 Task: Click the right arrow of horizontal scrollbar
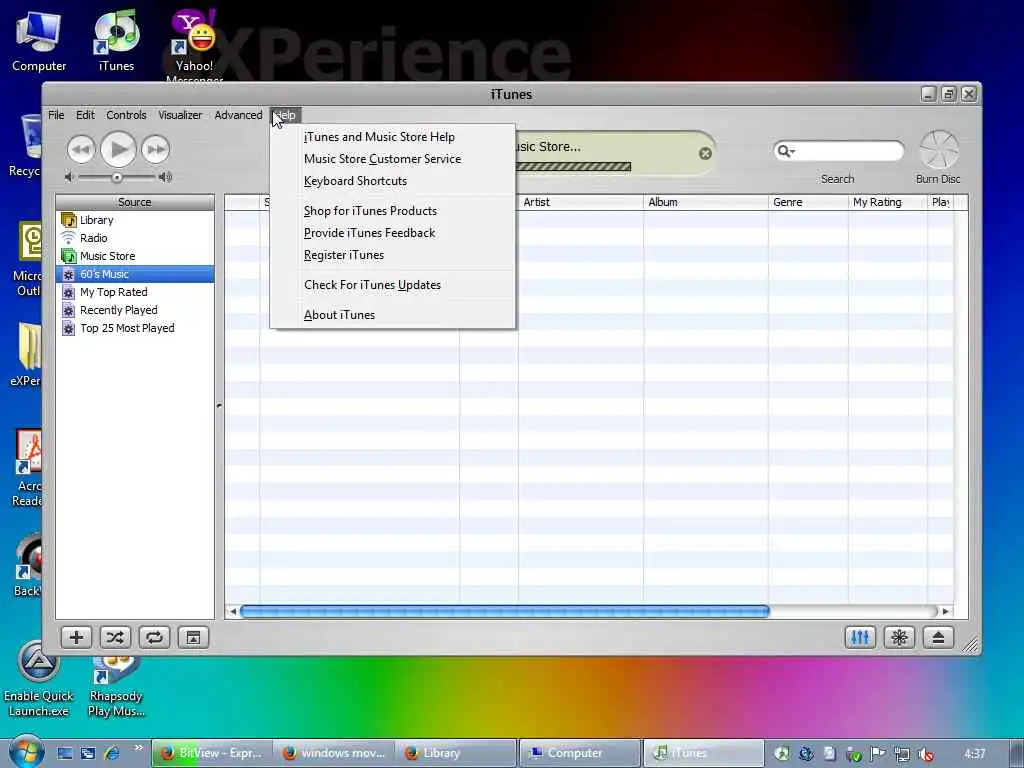point(945,611)
